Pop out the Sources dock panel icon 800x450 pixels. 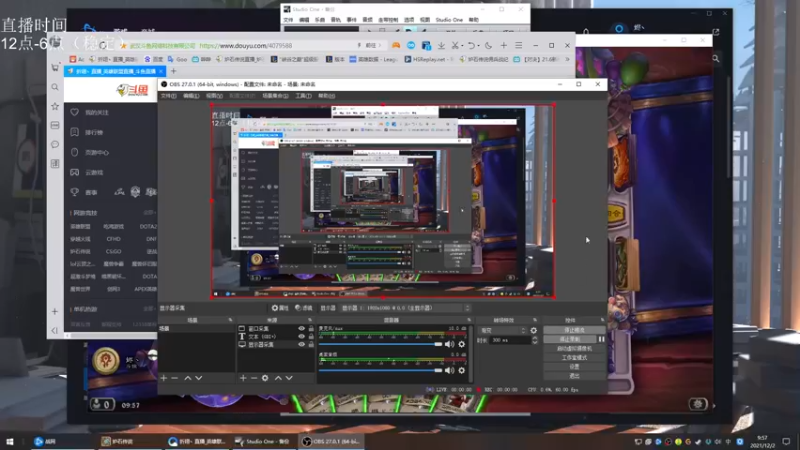310,320
